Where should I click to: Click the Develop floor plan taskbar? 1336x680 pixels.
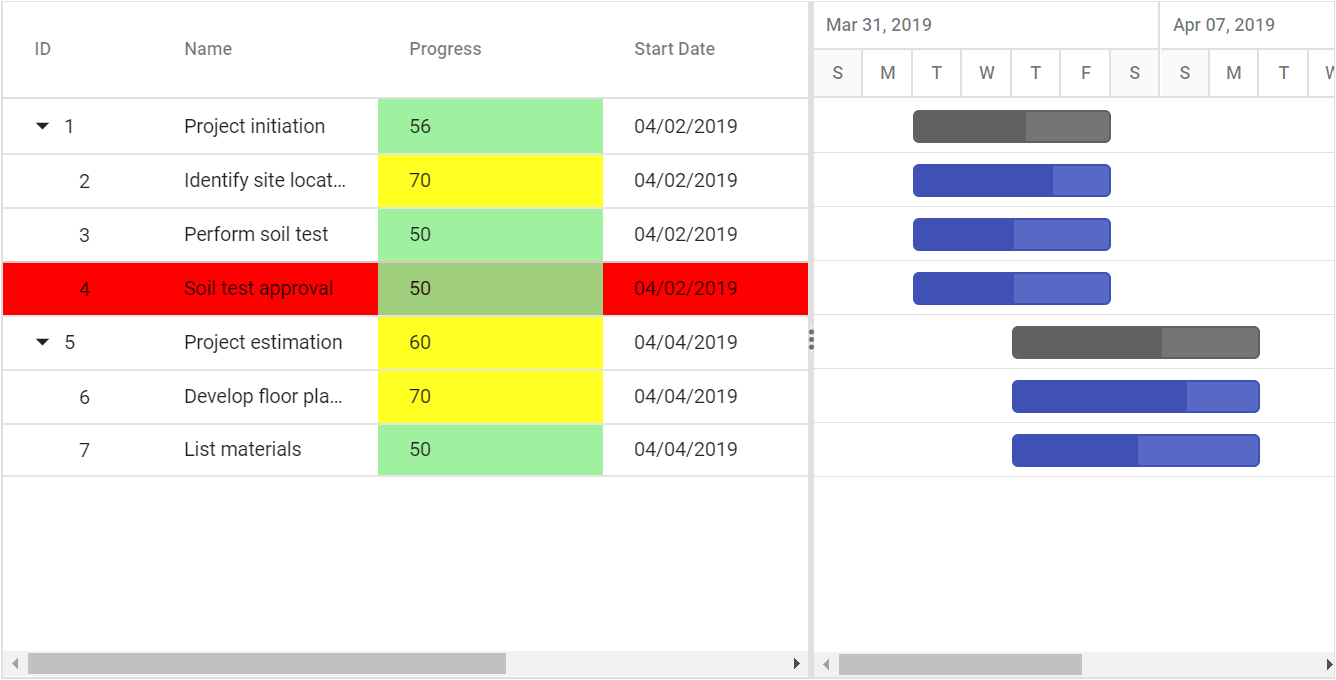(1135, 396)
